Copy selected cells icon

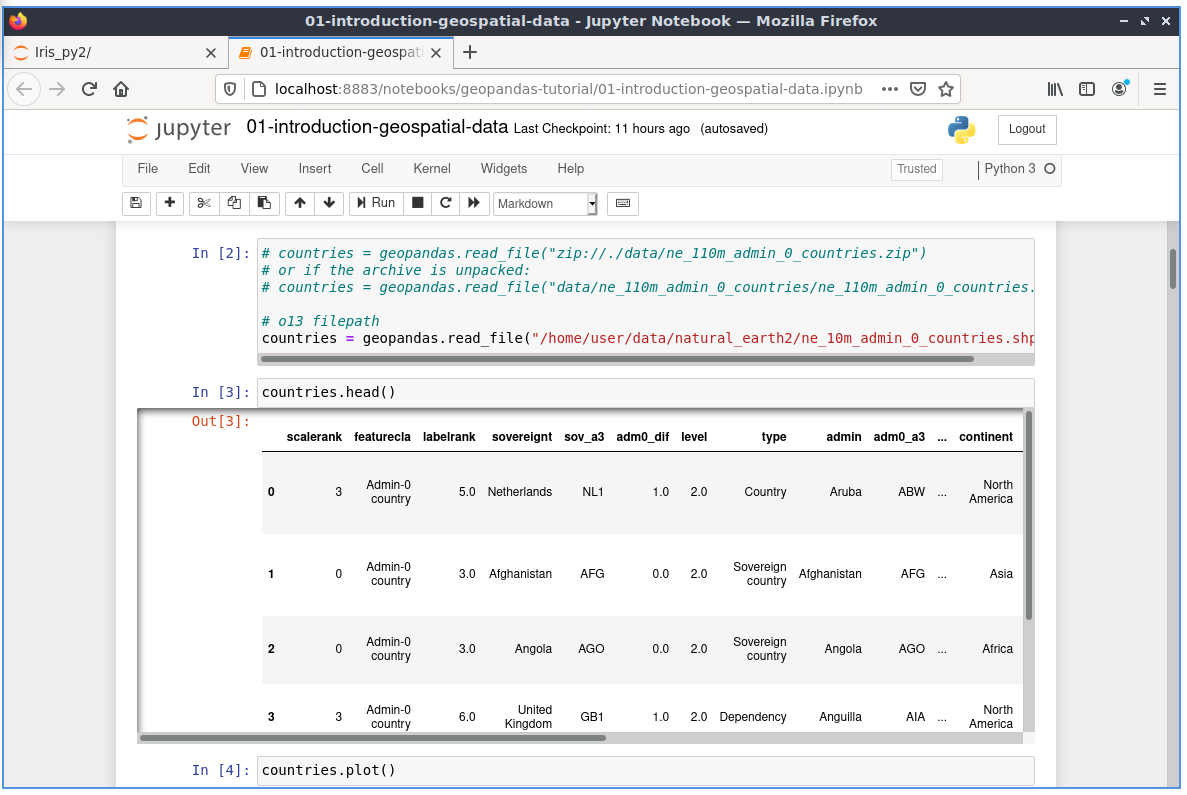tap(235, 204)
